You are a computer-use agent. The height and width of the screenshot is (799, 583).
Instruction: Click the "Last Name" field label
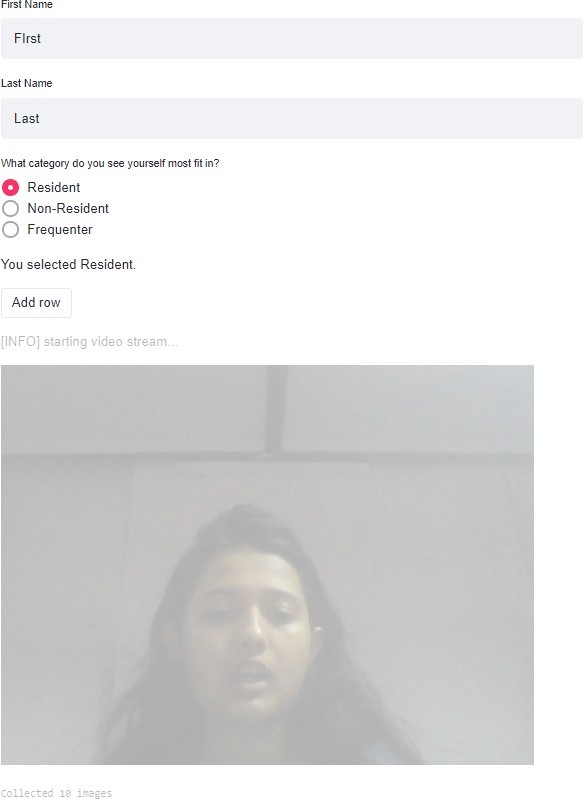coord(26,83)
